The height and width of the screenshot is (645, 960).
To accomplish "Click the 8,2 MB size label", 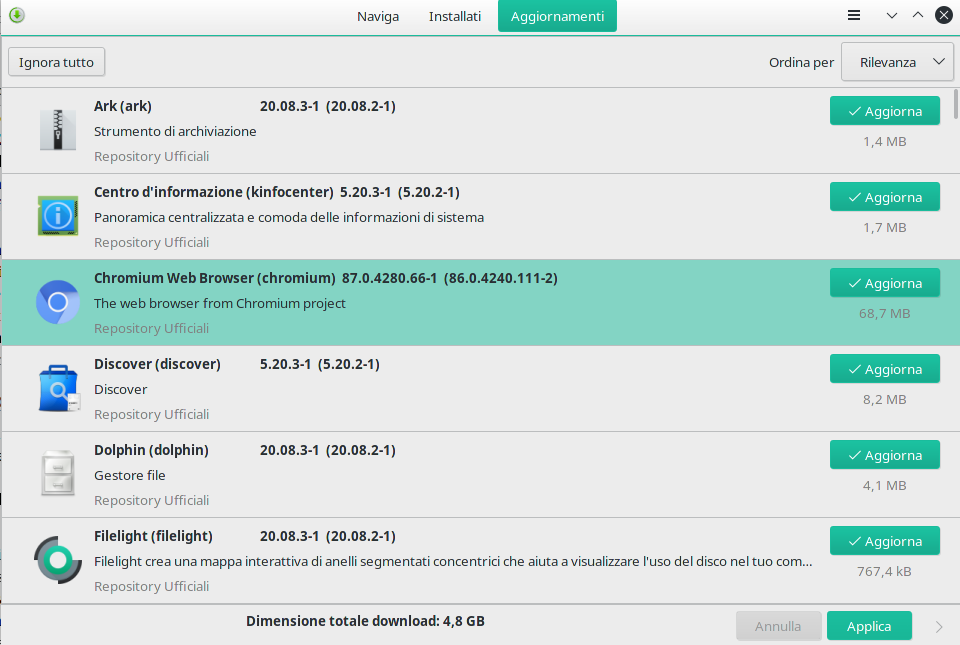I will pyautogui.click(x=885, y=400).
